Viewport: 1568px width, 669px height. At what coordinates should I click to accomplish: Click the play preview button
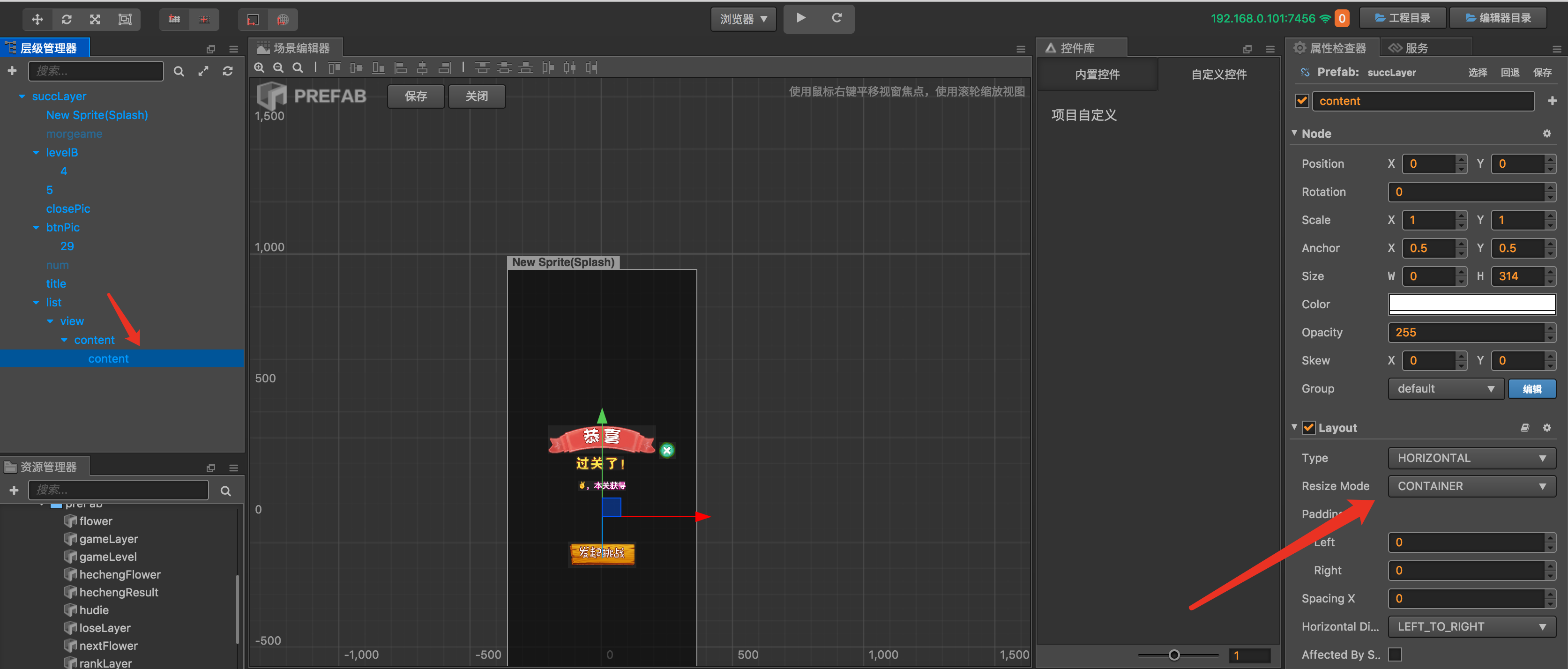click(800, 18)
